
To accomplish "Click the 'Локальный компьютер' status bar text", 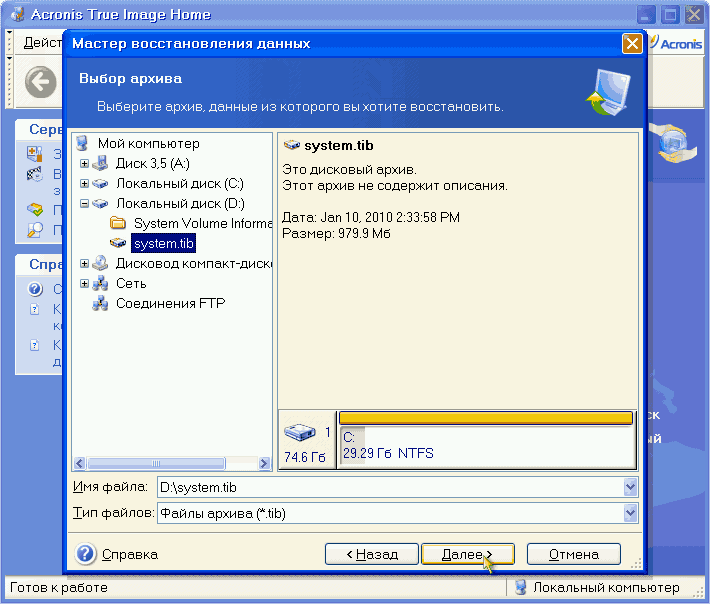I will pyautogui.click(x=606, y=587).
